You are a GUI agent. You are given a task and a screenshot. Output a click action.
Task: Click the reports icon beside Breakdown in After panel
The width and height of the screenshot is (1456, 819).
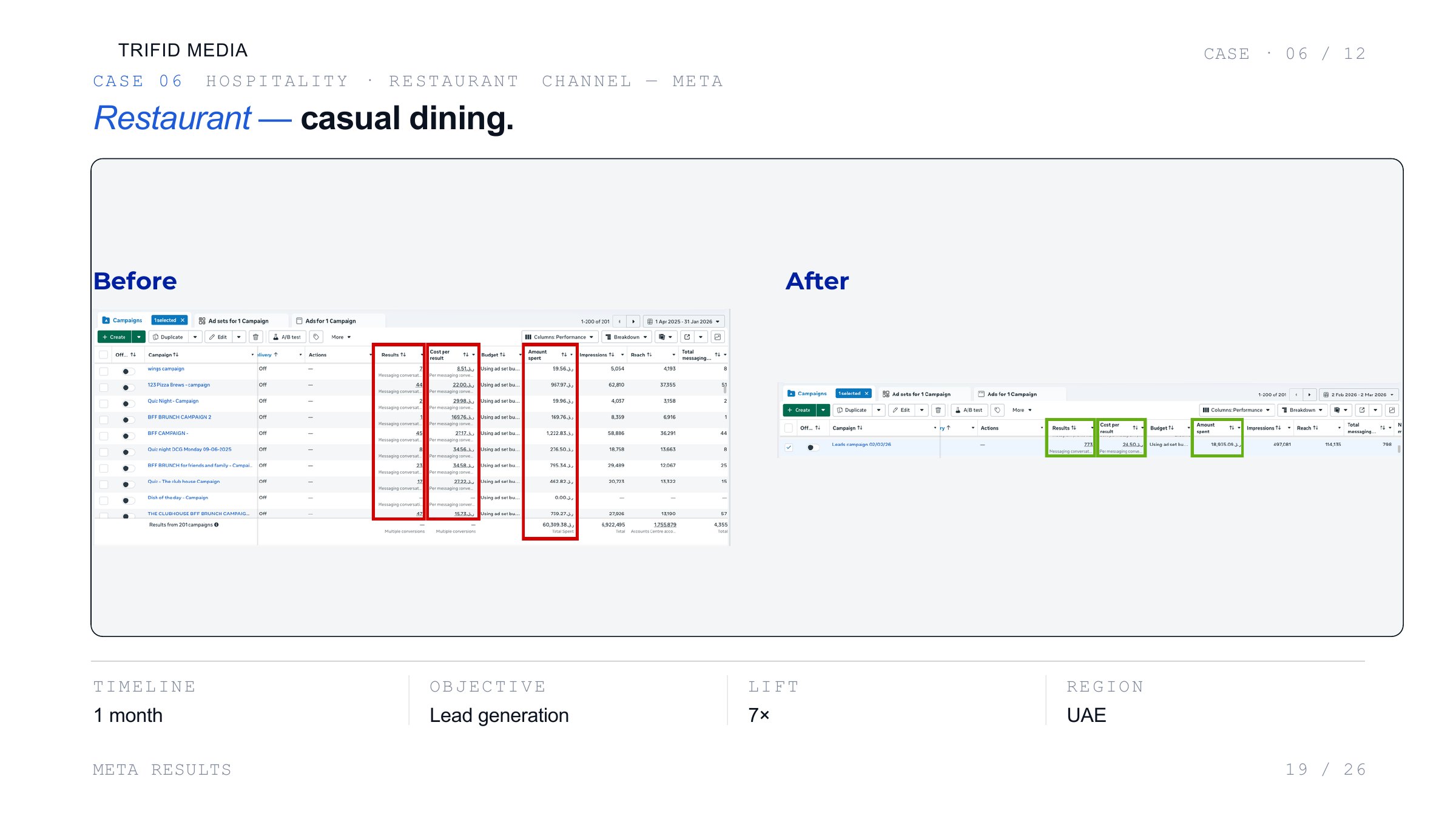1341,410
